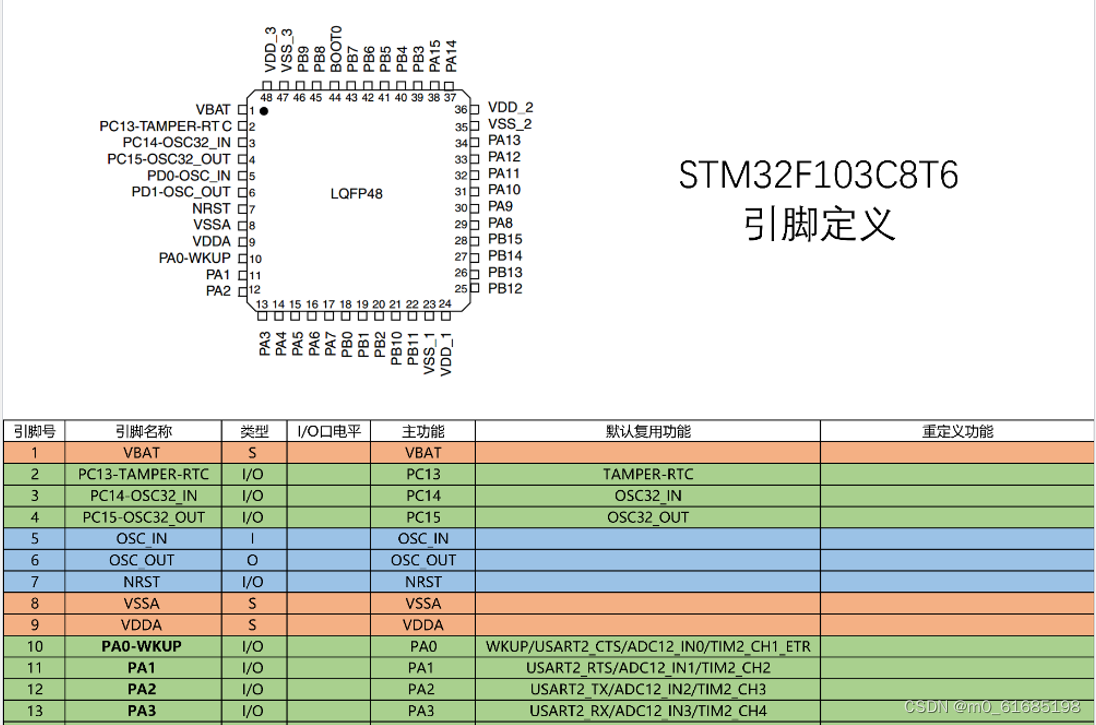This screenshot has width=1096, height=725.
Task: Click the VDD_3 label atop the chip
Action: (x=271, y=50)
